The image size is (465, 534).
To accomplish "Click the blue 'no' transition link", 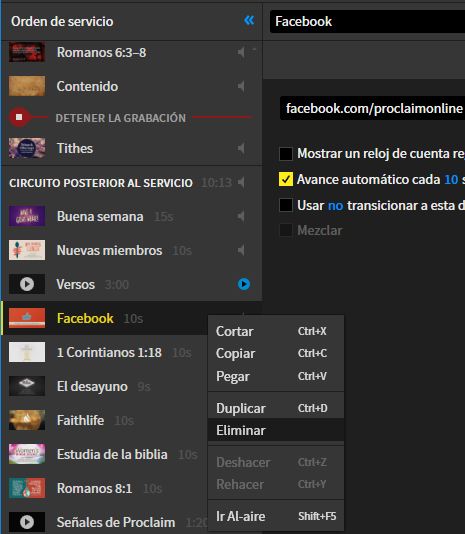I will pyautogui.click(x=335, y=206).
